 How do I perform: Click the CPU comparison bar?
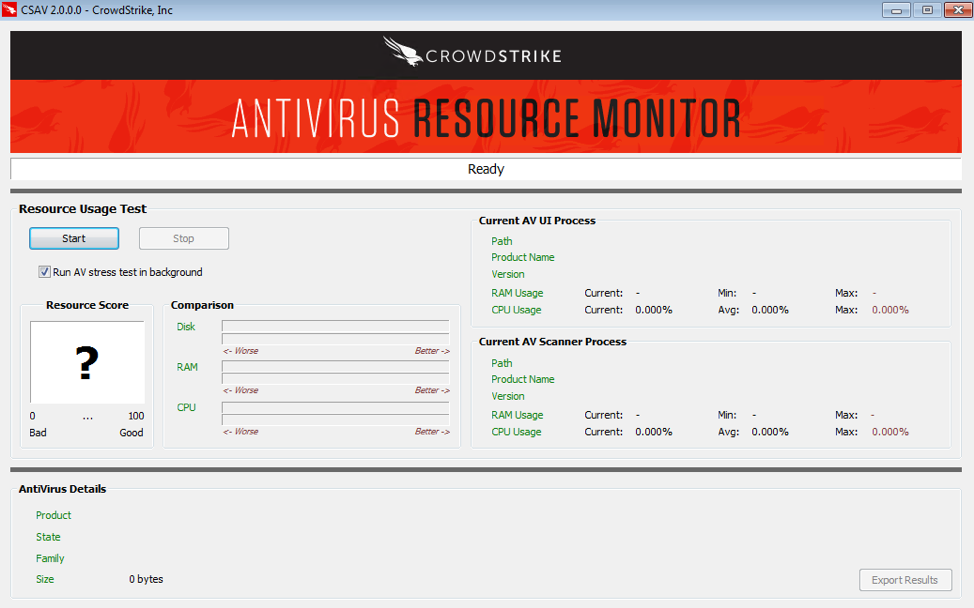pos(335,414)
